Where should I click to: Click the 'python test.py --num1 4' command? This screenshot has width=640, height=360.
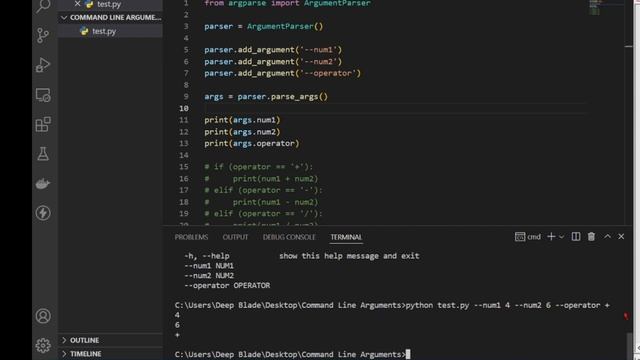point(458,305)
